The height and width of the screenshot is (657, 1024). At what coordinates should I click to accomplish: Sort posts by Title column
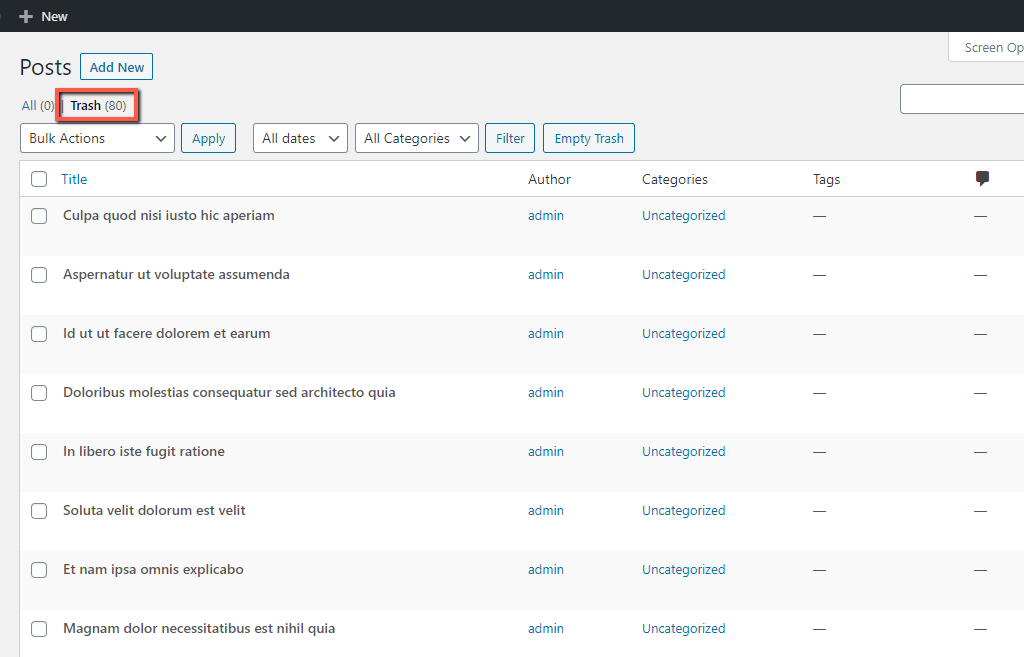(74, 179)
